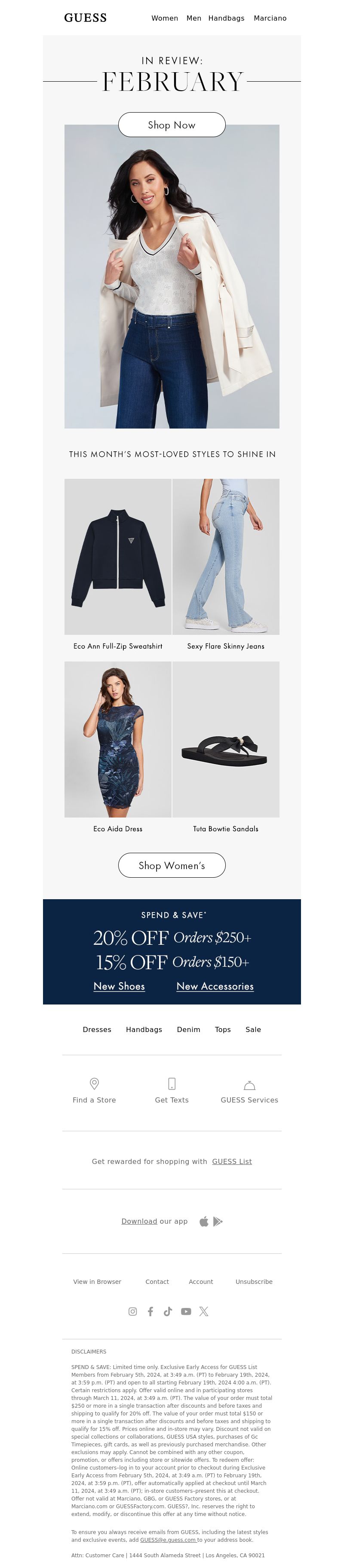Open the Facebook social icon
Image resolution: width=344 pixels, height=1568 pixels.
coord(150,1311)
